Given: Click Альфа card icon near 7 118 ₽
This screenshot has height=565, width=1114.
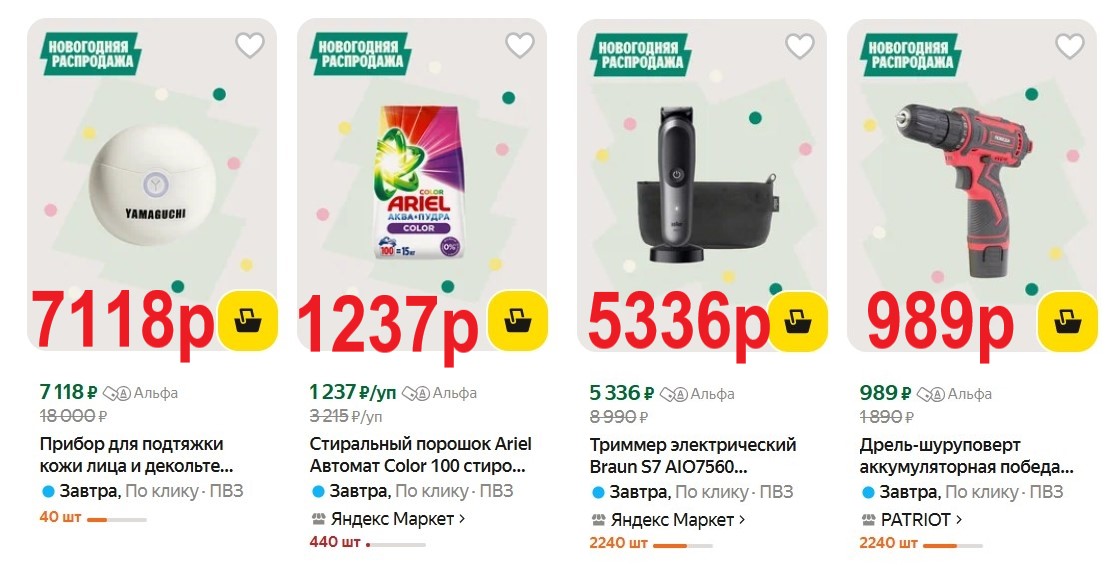Looking at the screenshot, I should click(x=117, y=393).
